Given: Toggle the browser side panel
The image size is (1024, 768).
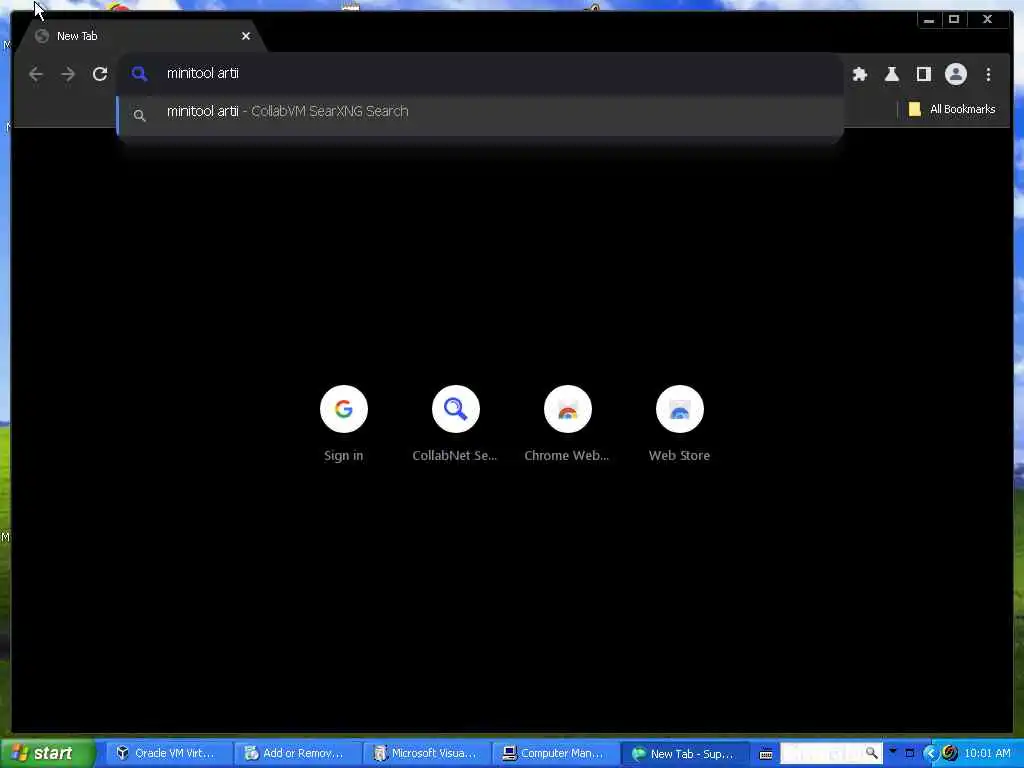Looking at the screenshot, I should pos(923,74).
